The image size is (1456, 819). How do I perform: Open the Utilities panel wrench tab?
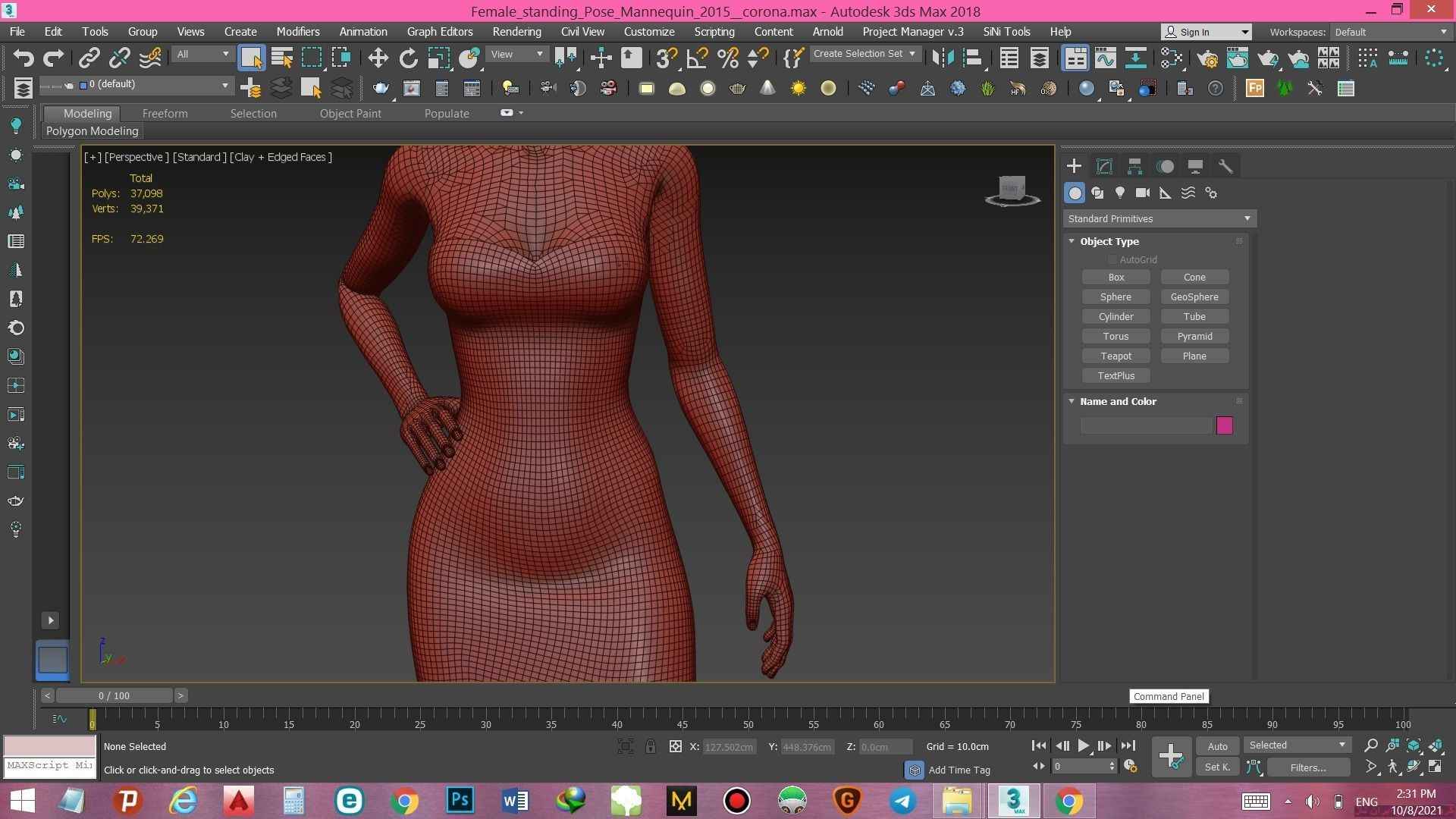point(1225,166)
